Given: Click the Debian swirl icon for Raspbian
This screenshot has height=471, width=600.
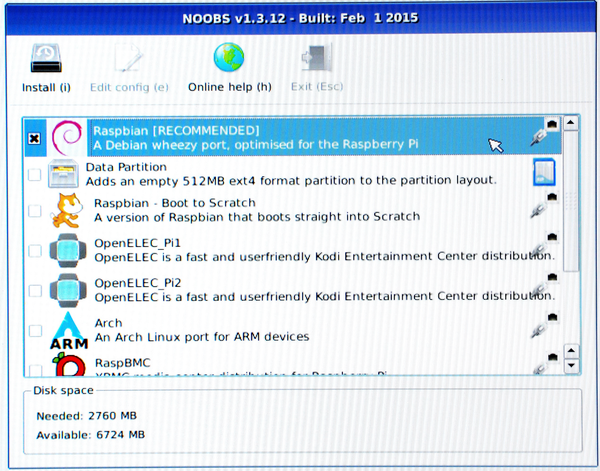Looking at the screenshot, I should pos(67,138).
